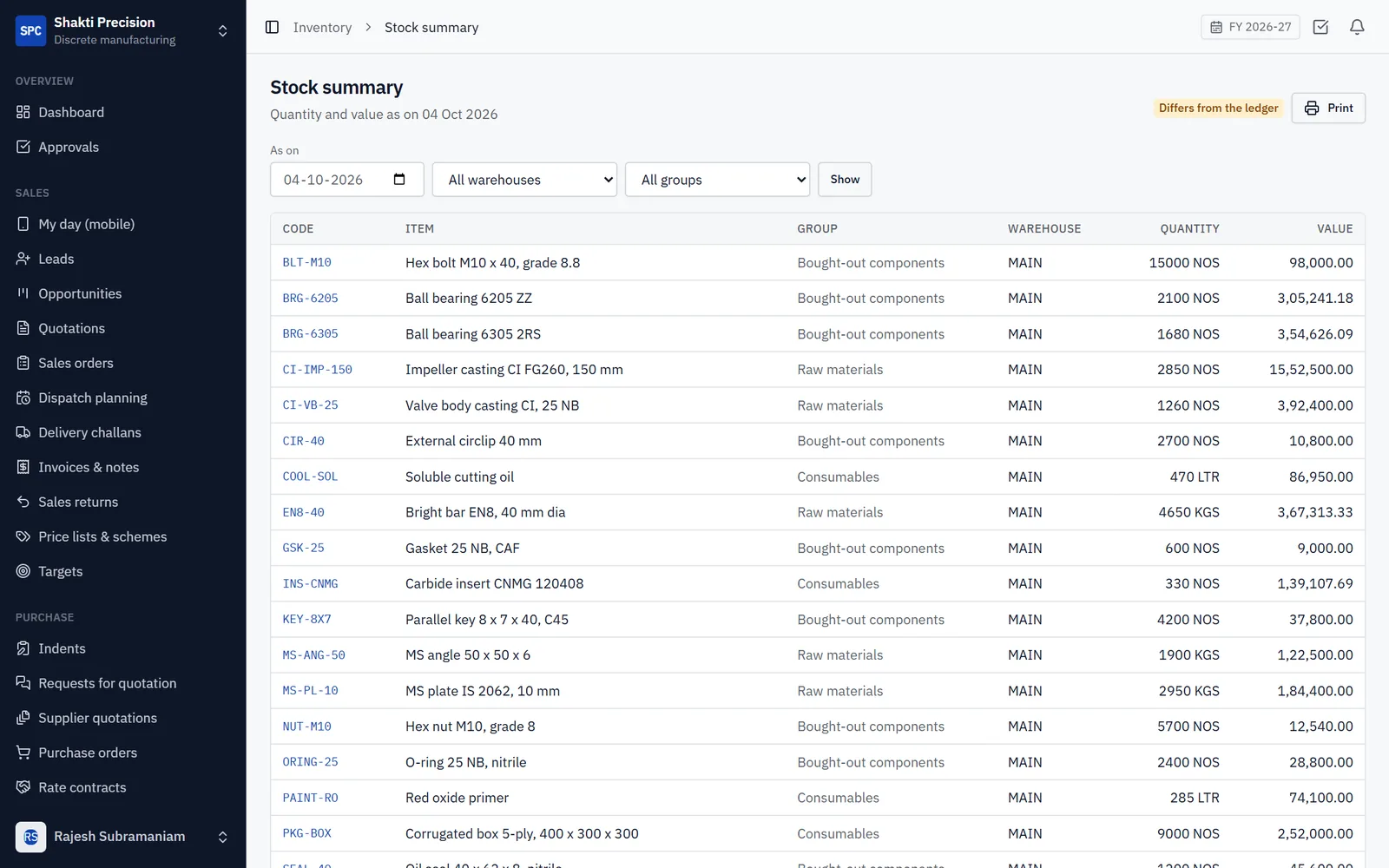Expand Rajesh Subramaniam user menu

(x=222, y=837)
